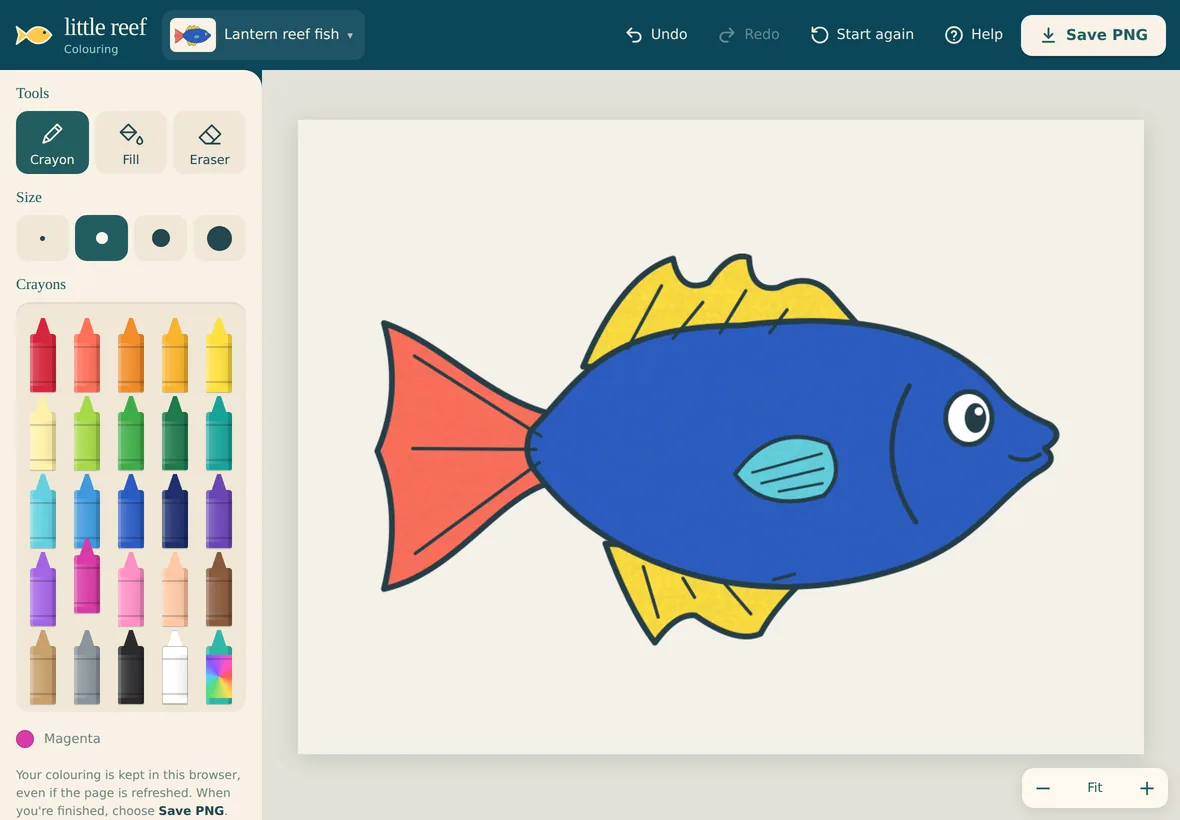Pick the light aqua crayon

pos(43,512)
